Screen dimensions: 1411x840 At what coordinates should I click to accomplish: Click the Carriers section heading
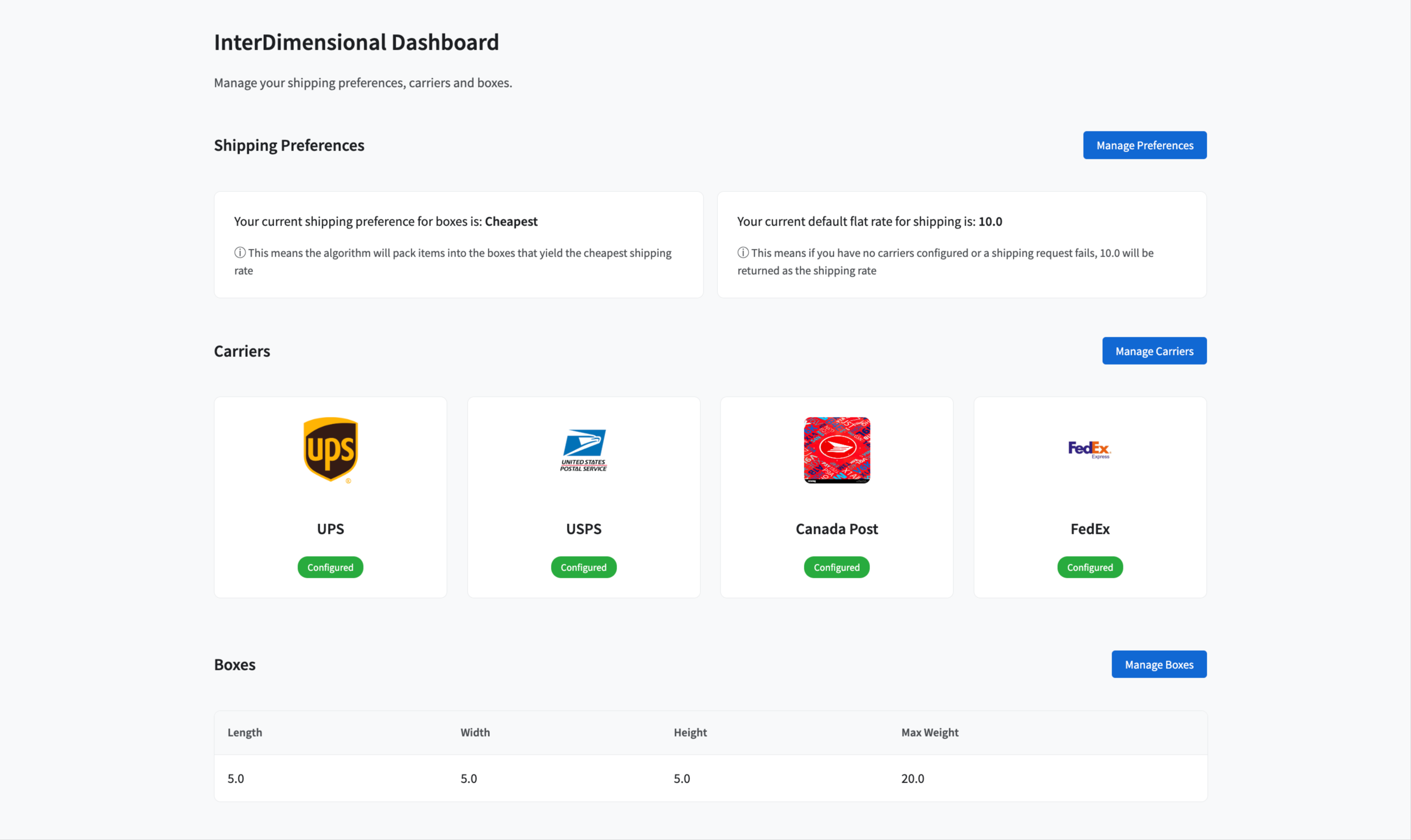click(242, 351)
